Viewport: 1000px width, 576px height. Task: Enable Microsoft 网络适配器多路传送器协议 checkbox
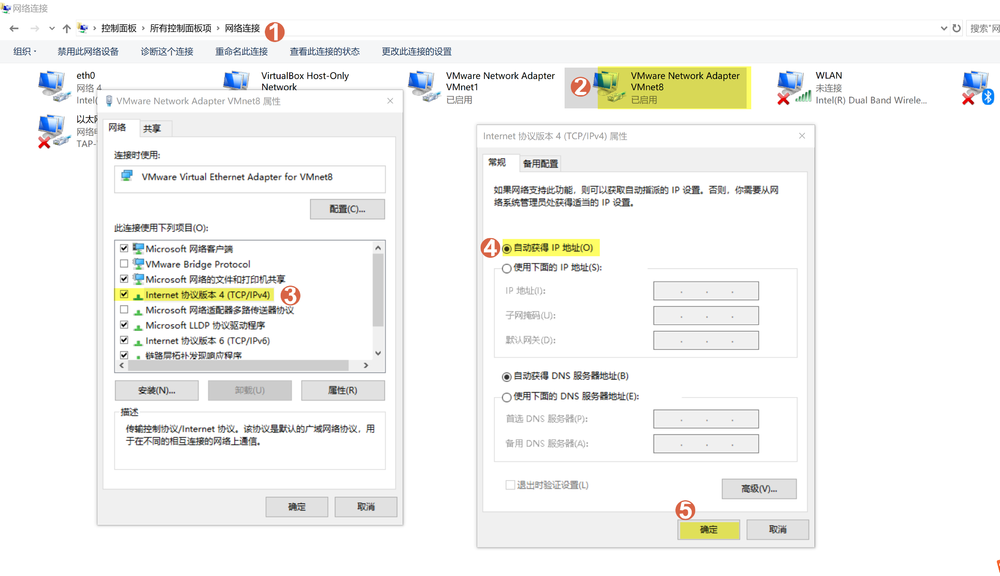point(124,309)
